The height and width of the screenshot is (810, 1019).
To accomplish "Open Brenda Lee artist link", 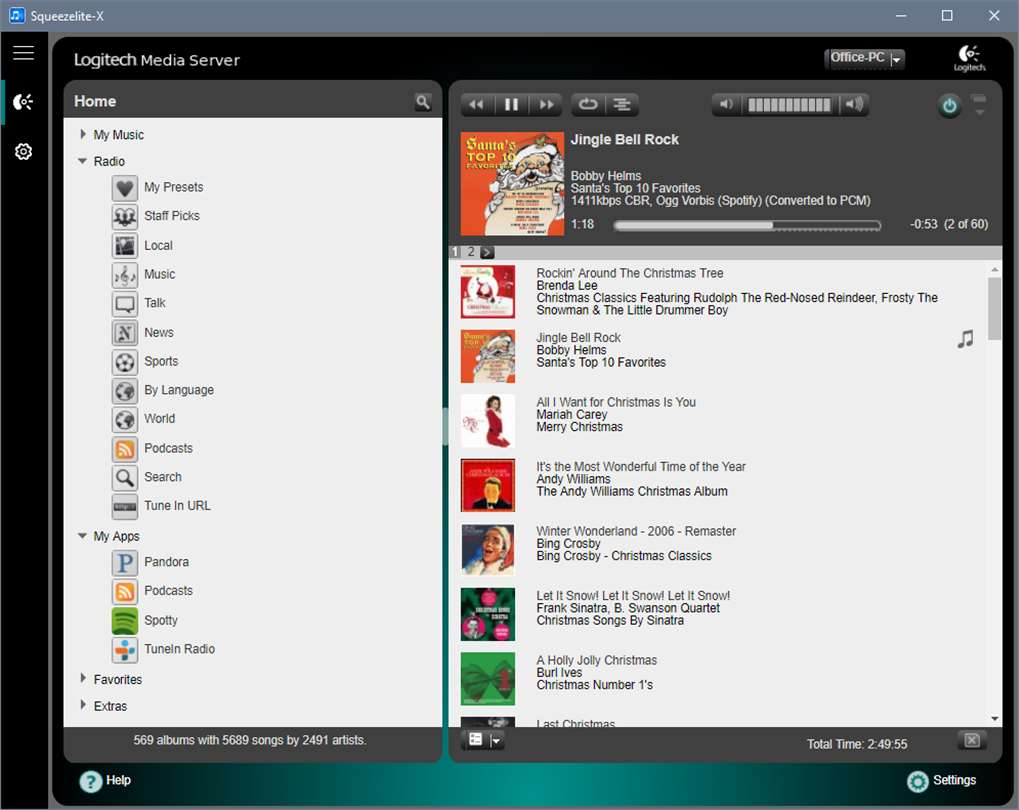I will click(x=567, y=285).
